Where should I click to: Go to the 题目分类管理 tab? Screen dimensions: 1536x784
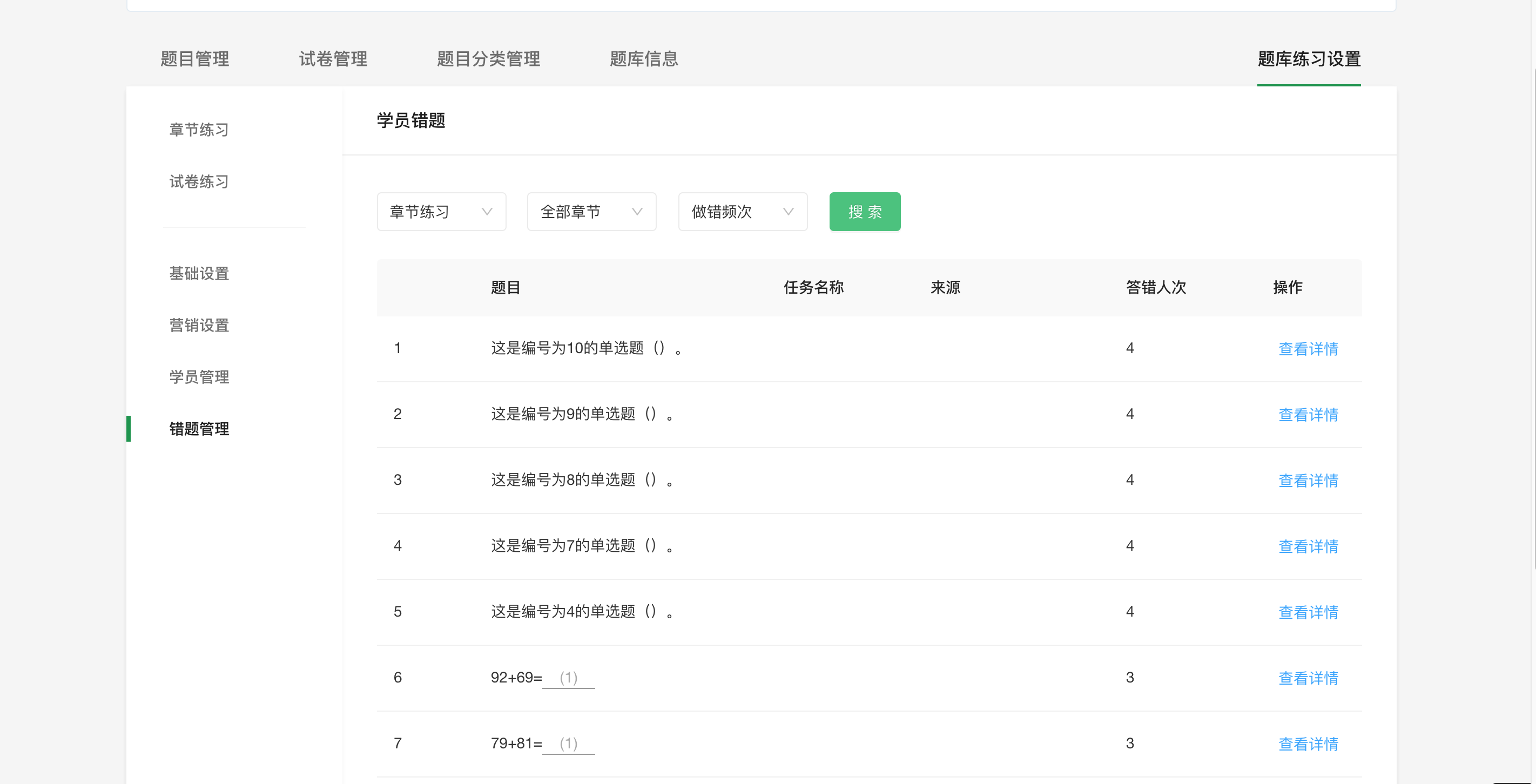coord(488,59)
